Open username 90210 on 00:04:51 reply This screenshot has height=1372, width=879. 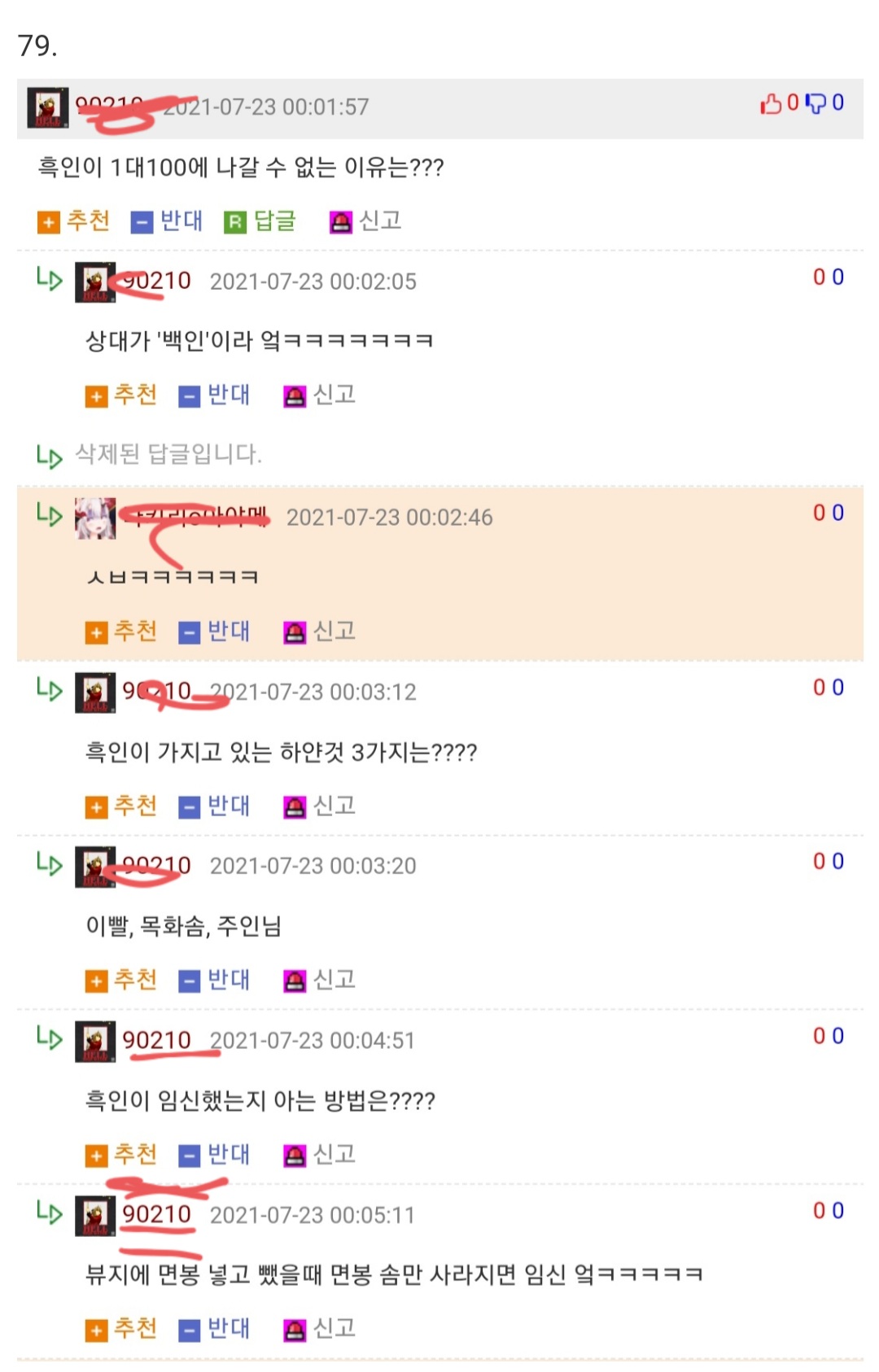point(156,1040)
